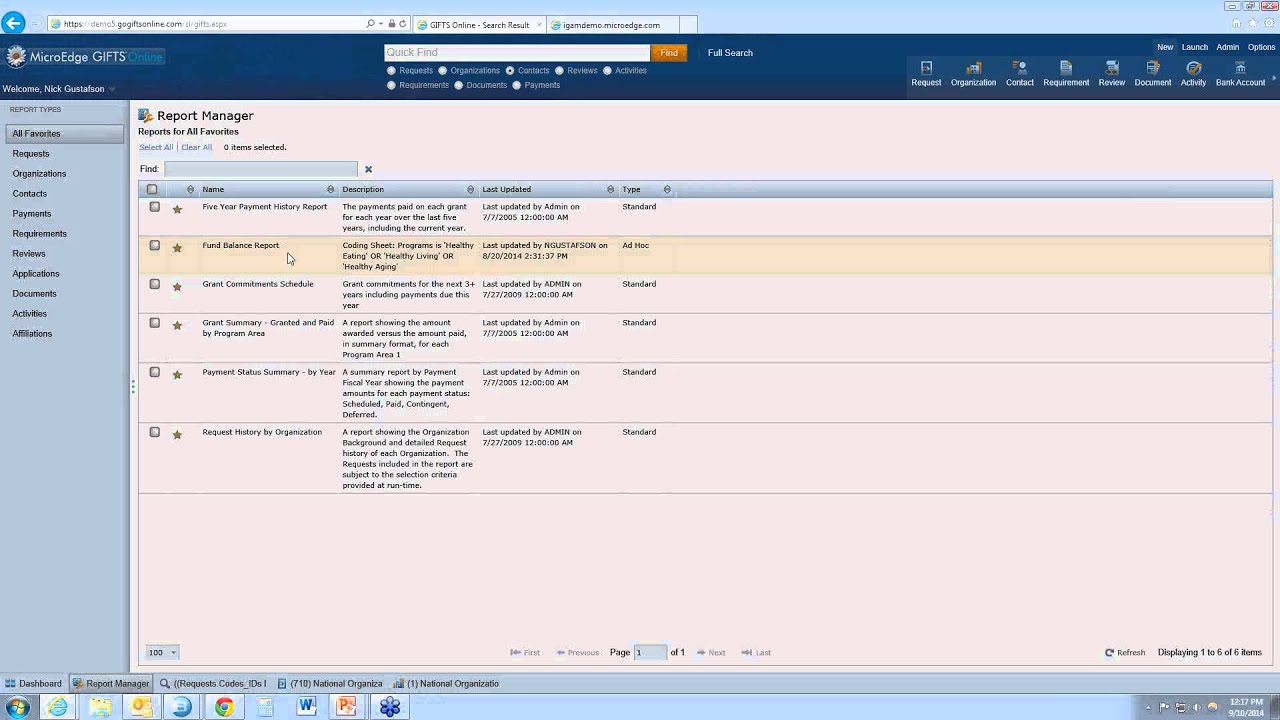Screen dimensions: 1280x720
Task: Open the Type column dropdown
Action: pos(667,189)
